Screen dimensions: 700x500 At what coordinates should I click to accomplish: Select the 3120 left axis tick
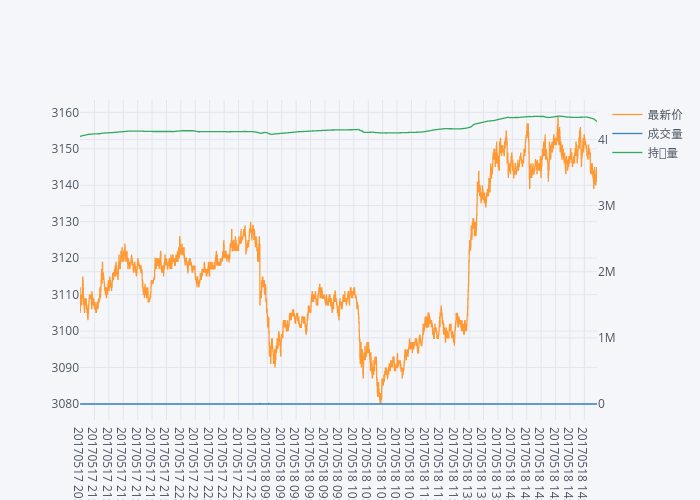tap(65, 258)
